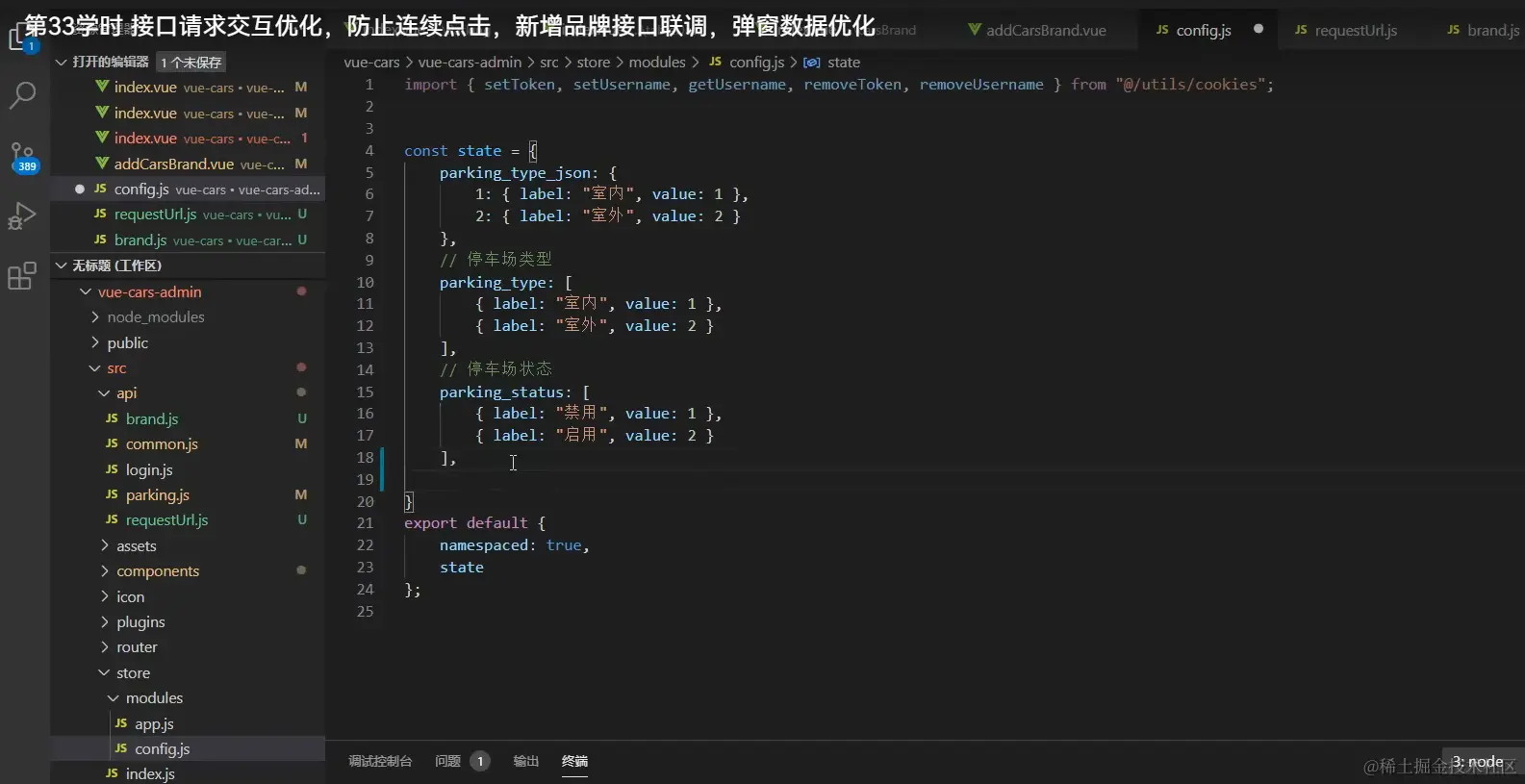Click the JS icon beside app.js
Screen dimensions: 1525x784
(121, 723)
